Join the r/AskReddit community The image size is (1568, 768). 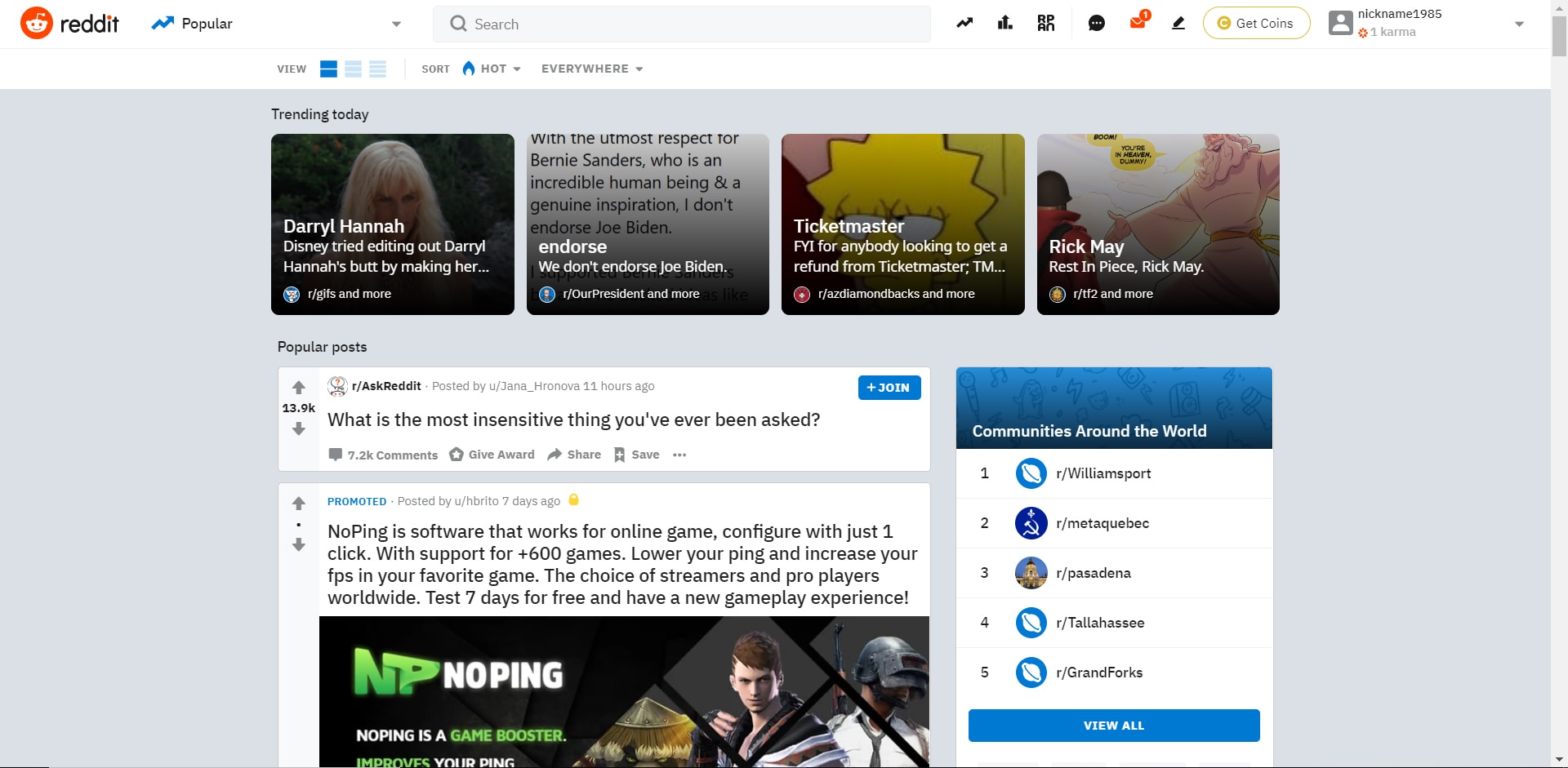pos(889,388)
